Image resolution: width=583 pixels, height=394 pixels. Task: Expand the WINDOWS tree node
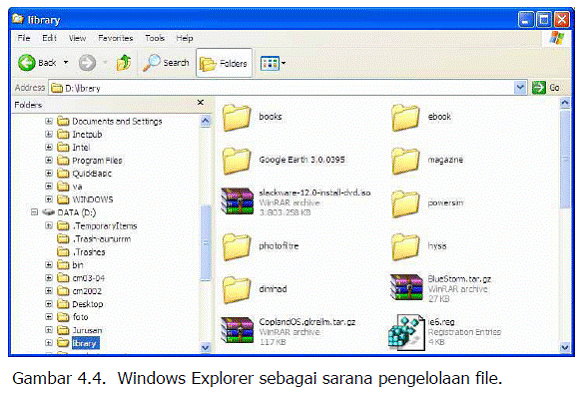coord(49,199)
